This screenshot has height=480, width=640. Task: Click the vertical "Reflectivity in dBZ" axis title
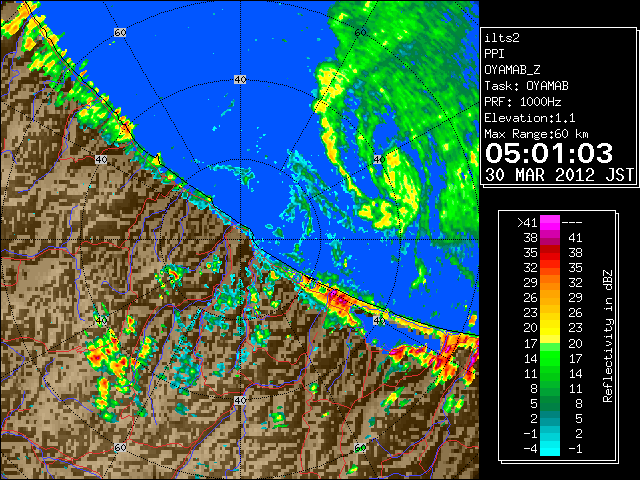pos(608,336)
